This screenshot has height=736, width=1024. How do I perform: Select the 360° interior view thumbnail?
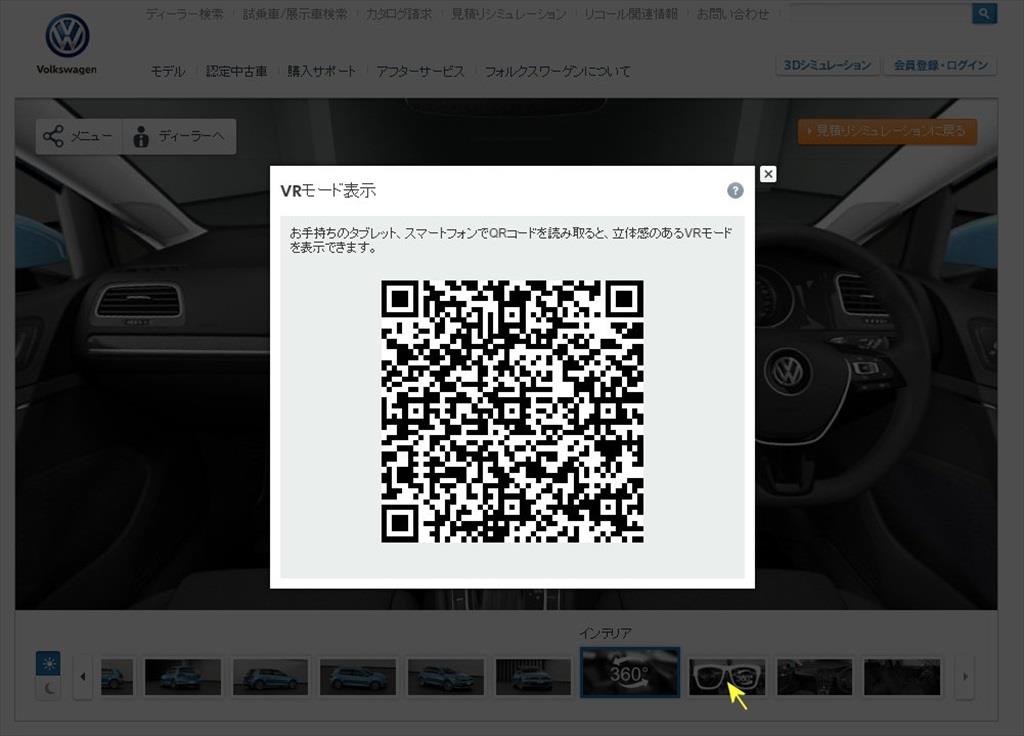point(630,673)
